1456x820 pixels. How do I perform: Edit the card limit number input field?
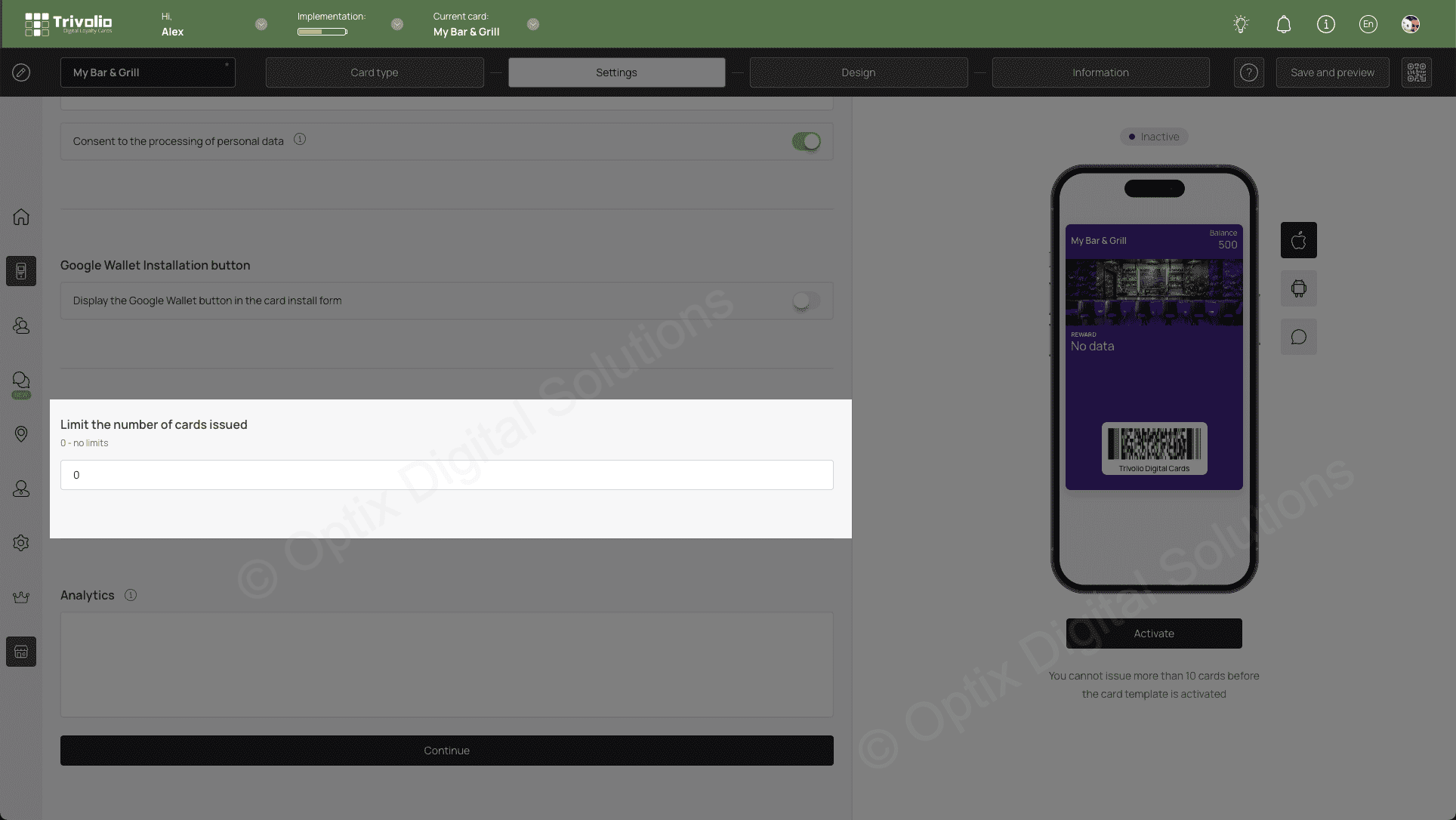(446, 474)
